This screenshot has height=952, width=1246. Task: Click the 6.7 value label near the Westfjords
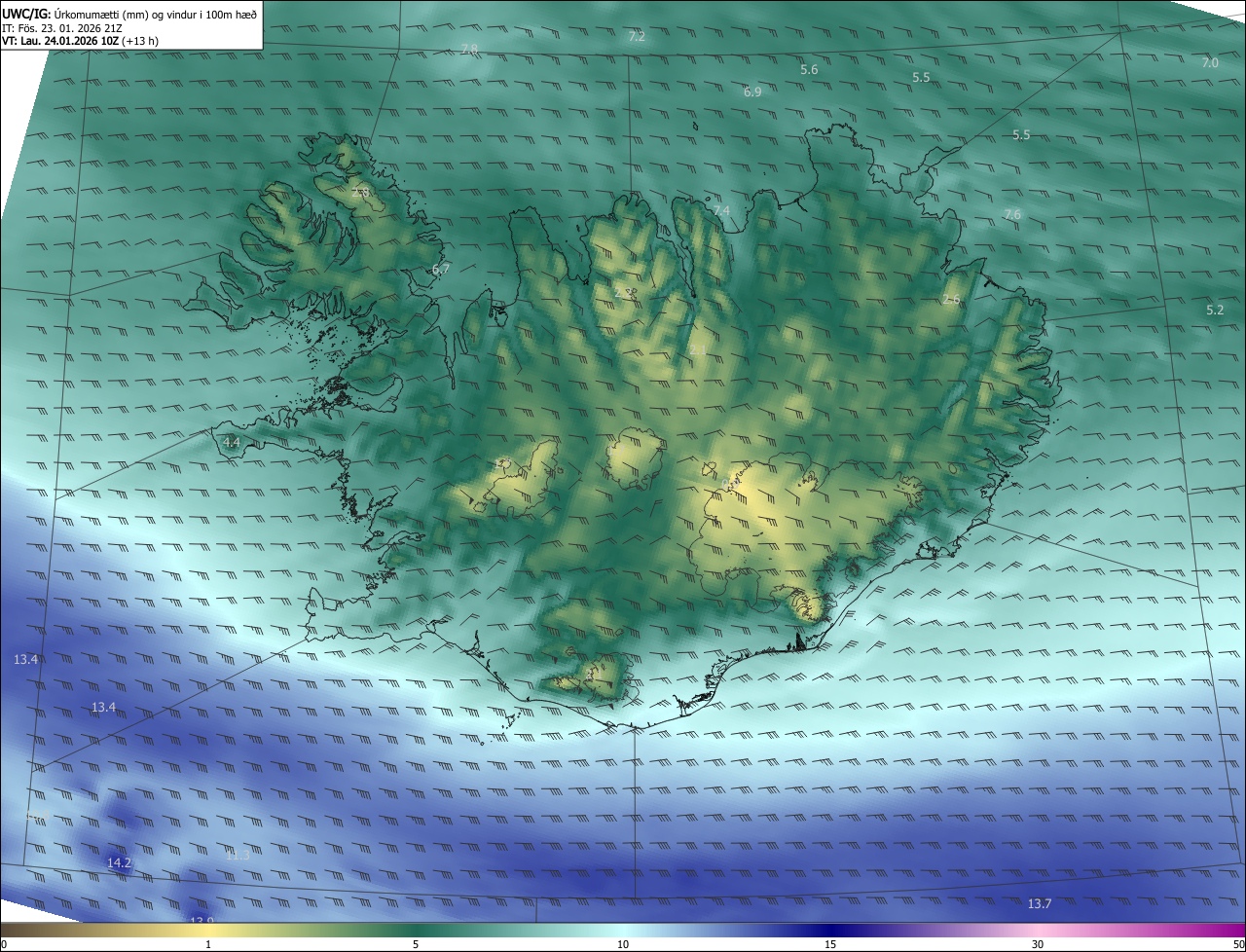click(441, 269)
